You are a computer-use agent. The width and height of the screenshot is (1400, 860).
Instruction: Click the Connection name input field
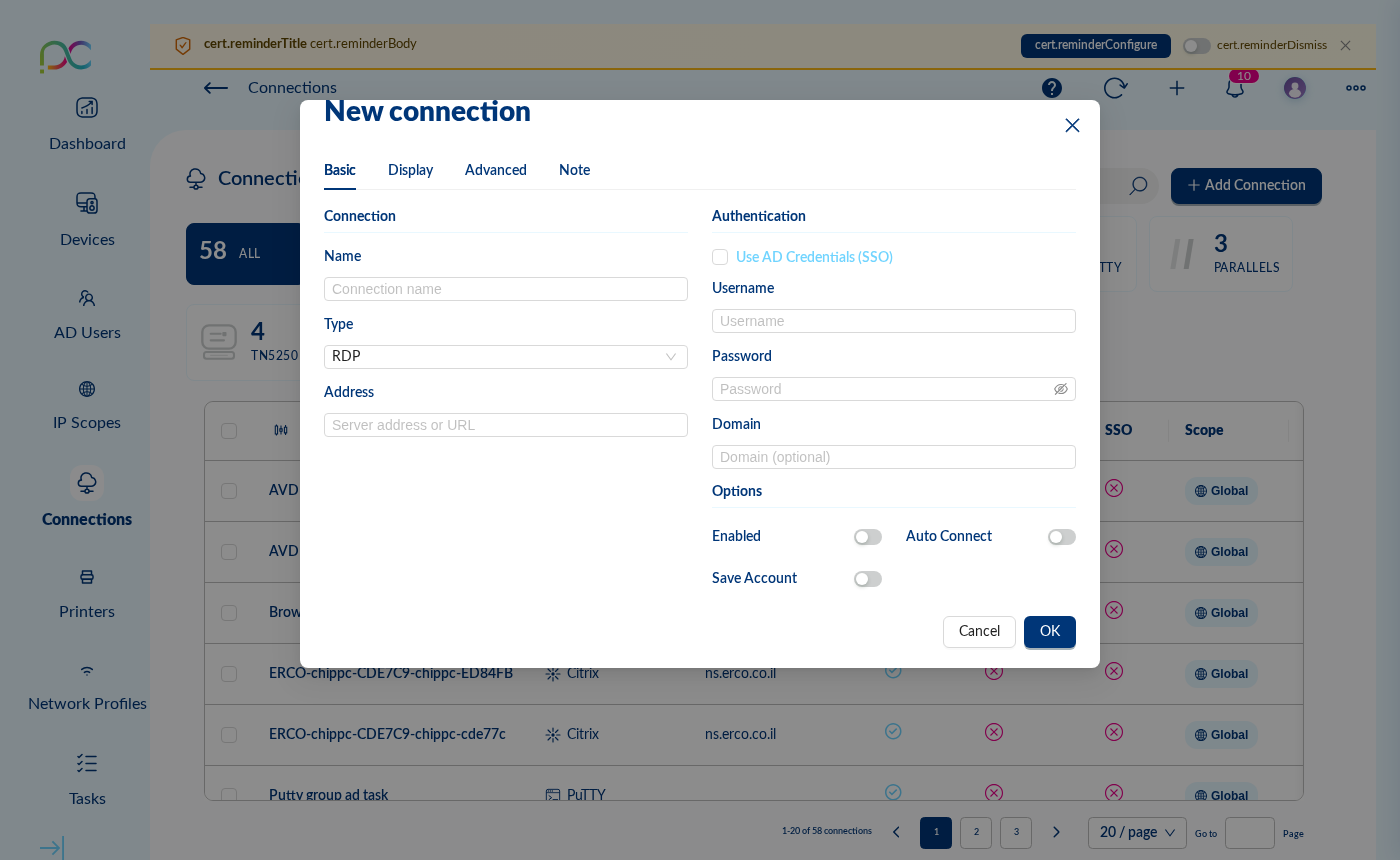coord(505,289)
